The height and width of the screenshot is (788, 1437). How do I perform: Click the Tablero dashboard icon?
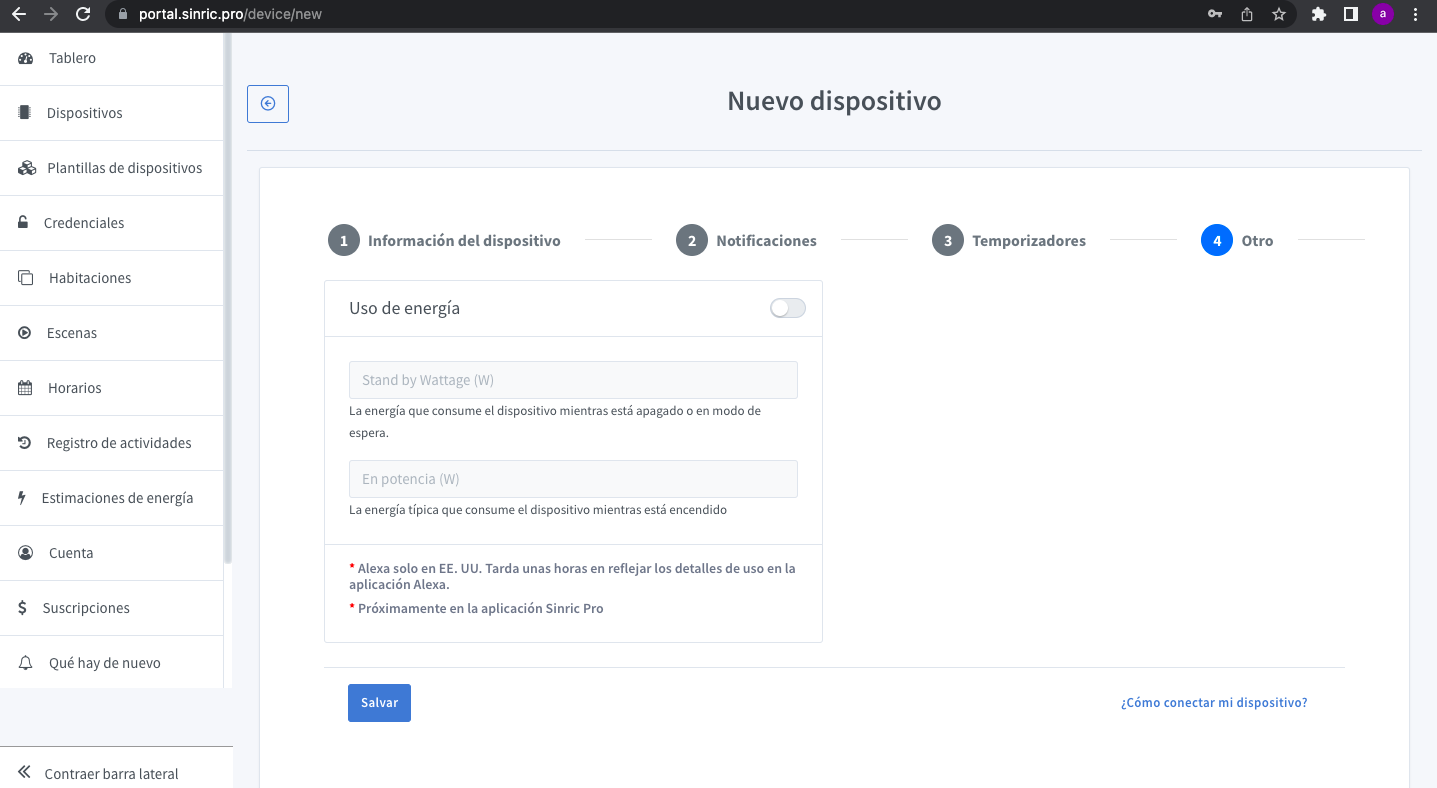26,59
